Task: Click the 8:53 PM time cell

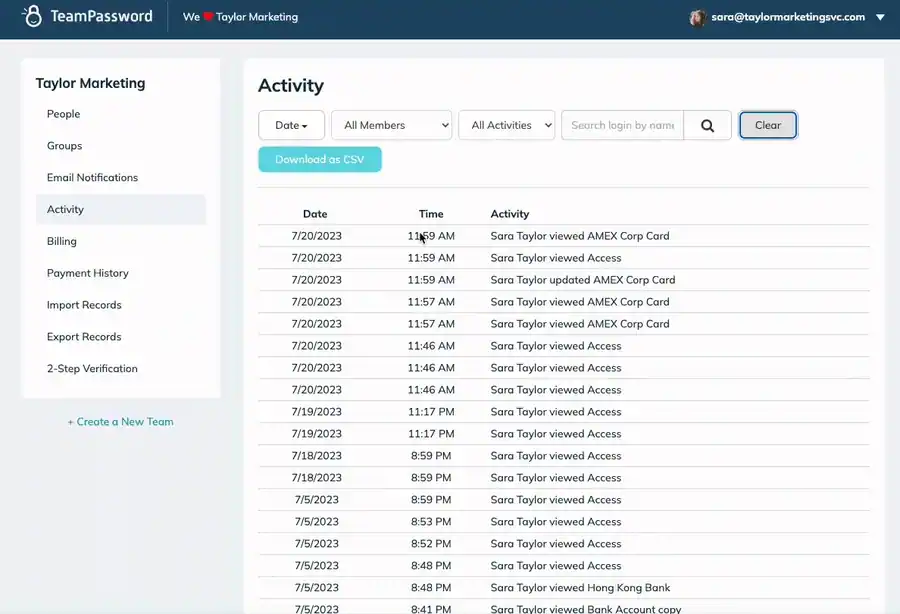Action: tap(431, 522)
